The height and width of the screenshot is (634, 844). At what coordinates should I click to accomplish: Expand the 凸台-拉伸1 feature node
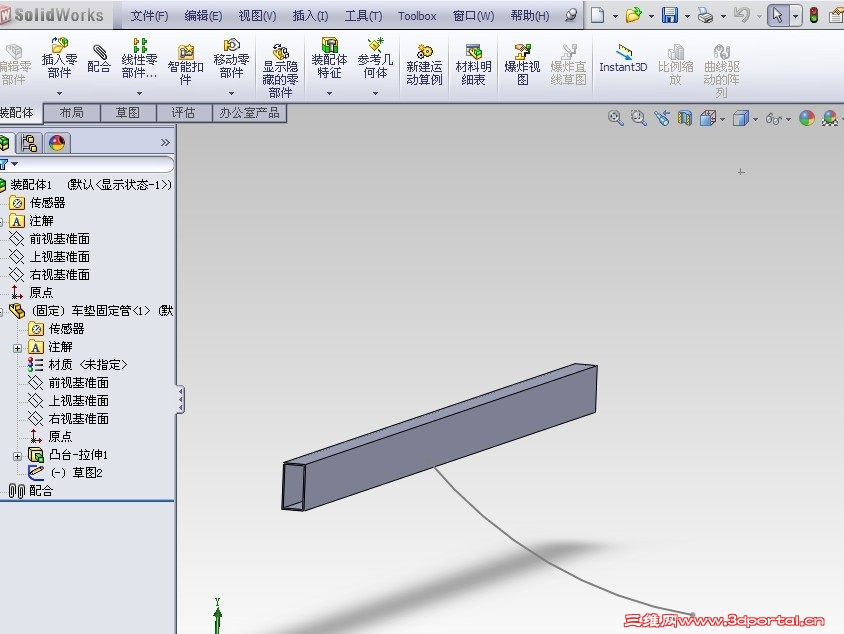click(17, 456)
